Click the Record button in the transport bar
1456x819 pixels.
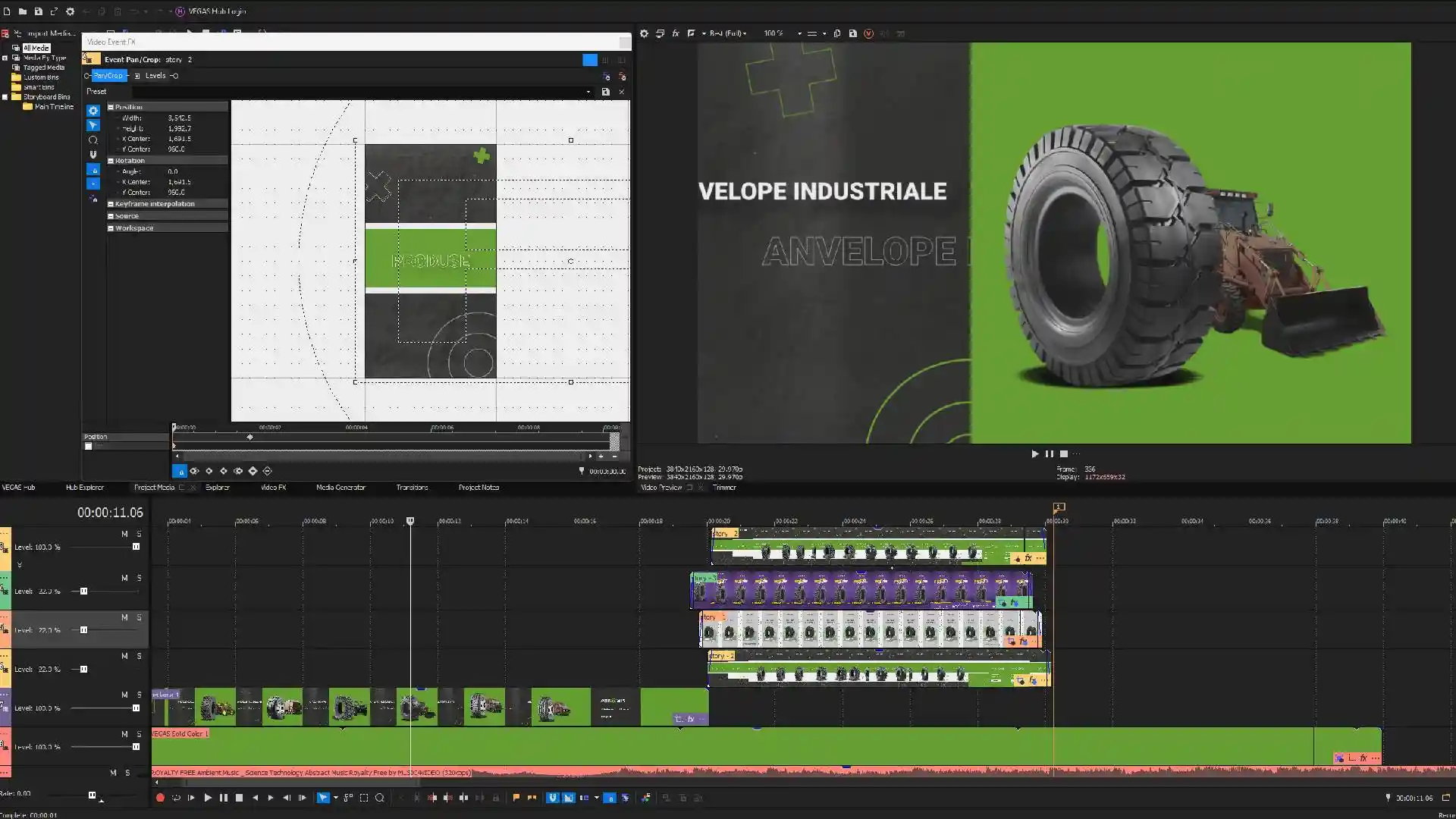[x=160, y=798]
